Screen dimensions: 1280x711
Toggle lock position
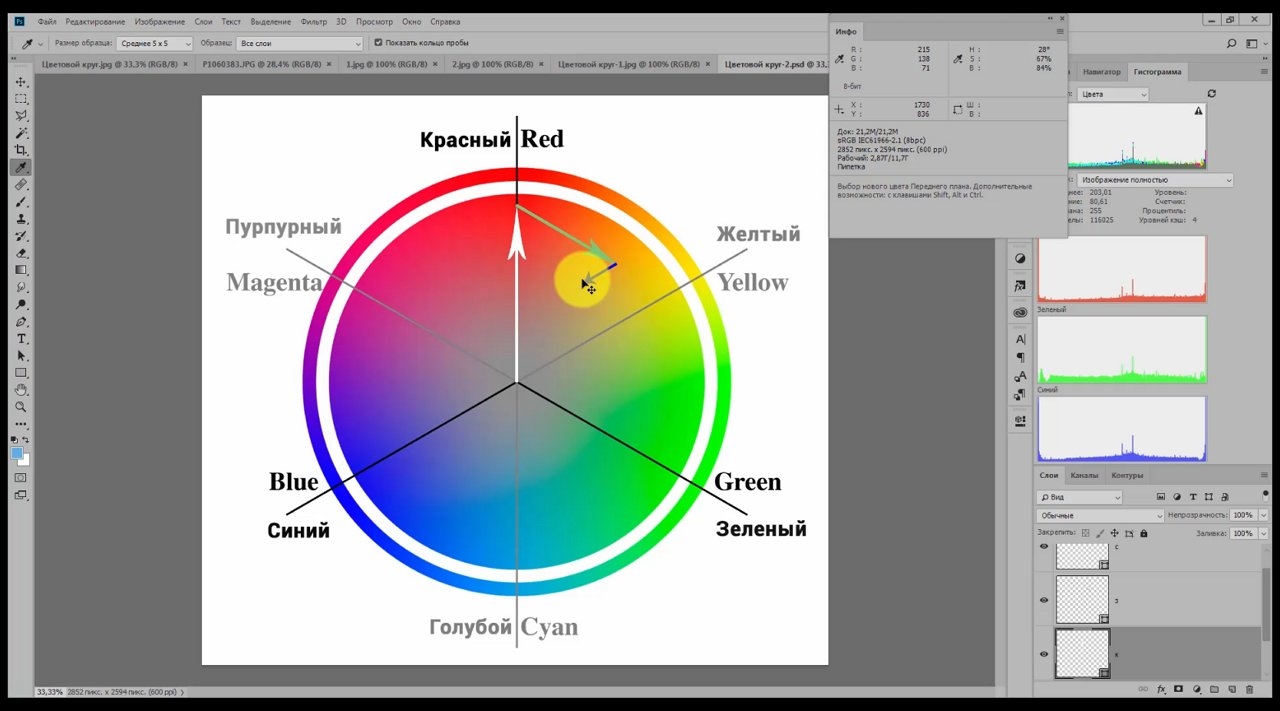(x=1117, y=534)
